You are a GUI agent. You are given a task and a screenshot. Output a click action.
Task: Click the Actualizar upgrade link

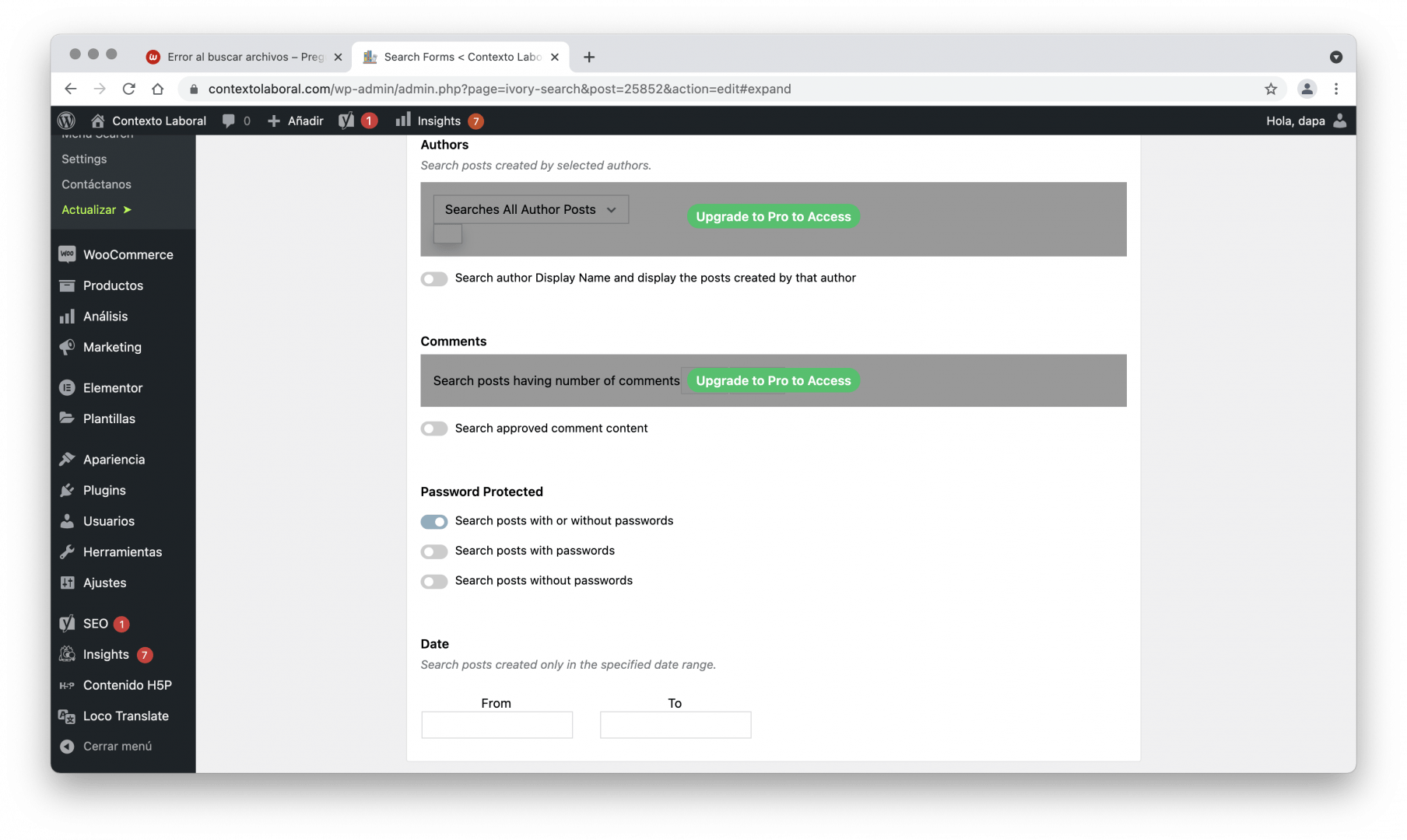[96, 210]
